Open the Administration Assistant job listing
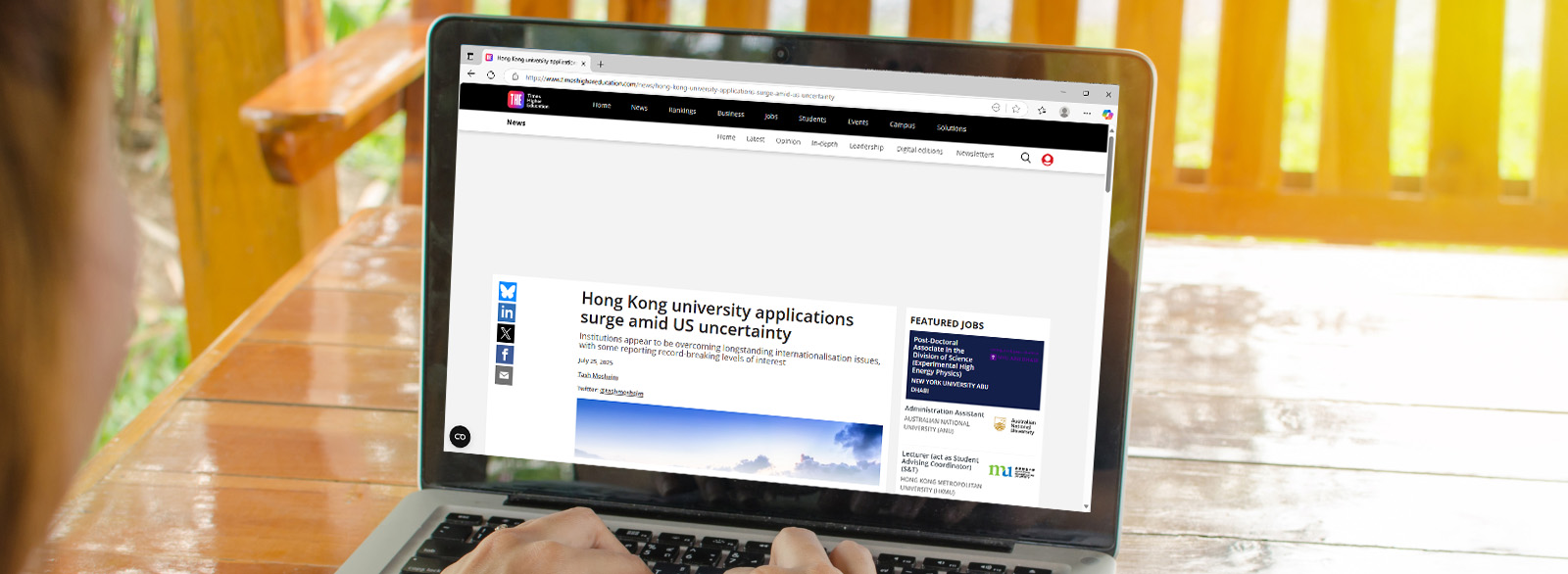Screen dimensions: 1568x574 (x=944, y=411)
